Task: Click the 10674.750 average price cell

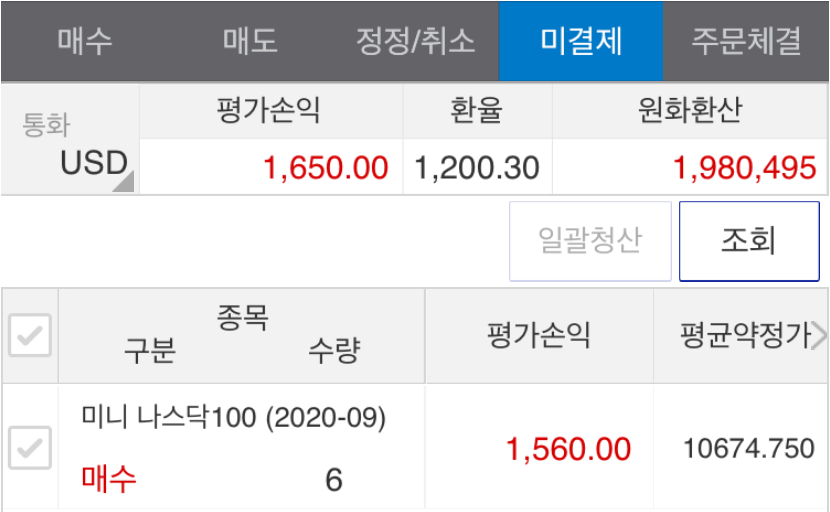Action: click(x=748, y=448)
